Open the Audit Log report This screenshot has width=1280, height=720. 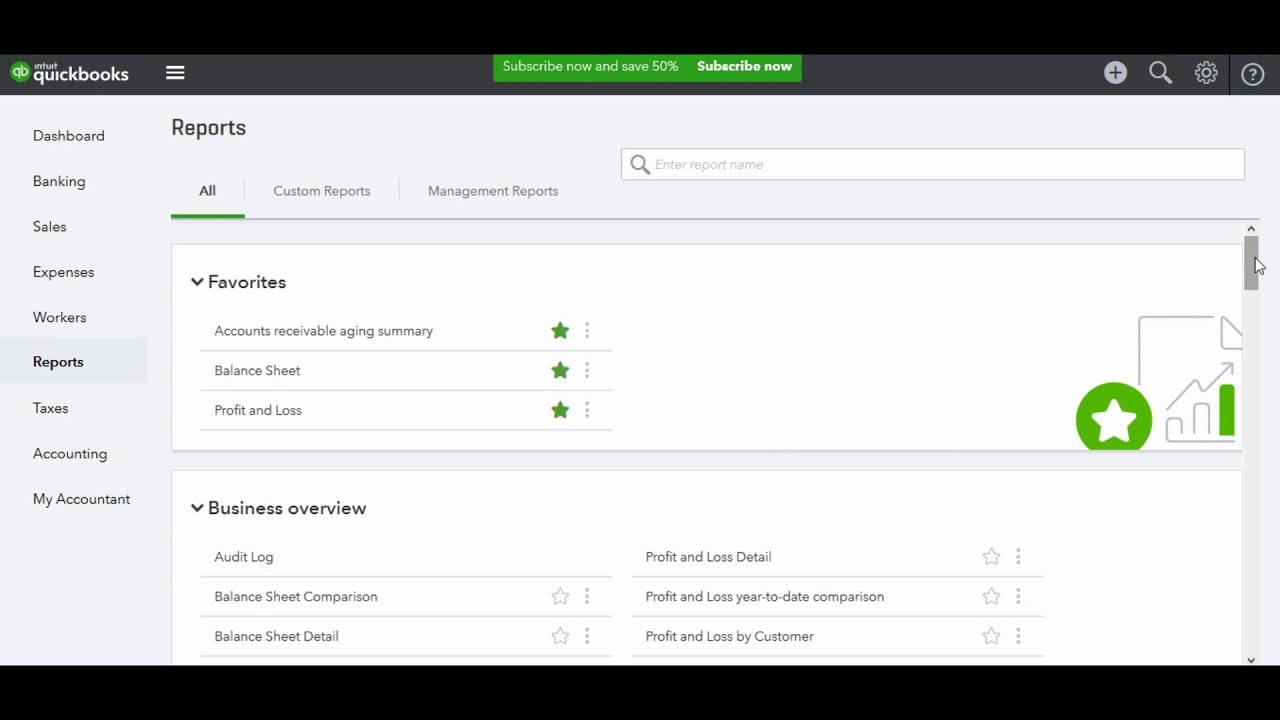click(x=243, y=557)
